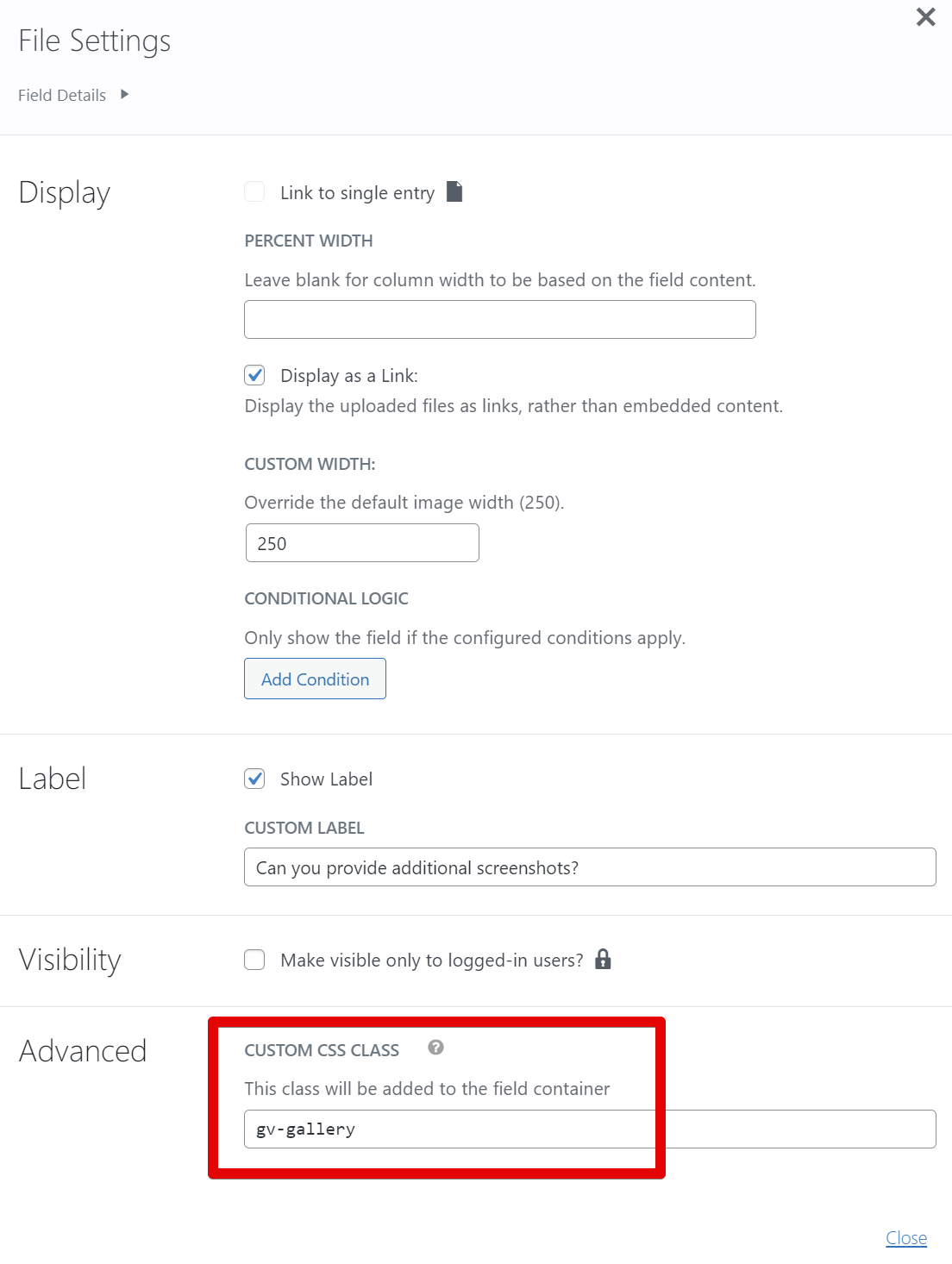Click the 'Make visible only to logged-in users?' text
The height and width of the screenshot is (1264, 952).
pyautogui.click(x=431, y=961)
